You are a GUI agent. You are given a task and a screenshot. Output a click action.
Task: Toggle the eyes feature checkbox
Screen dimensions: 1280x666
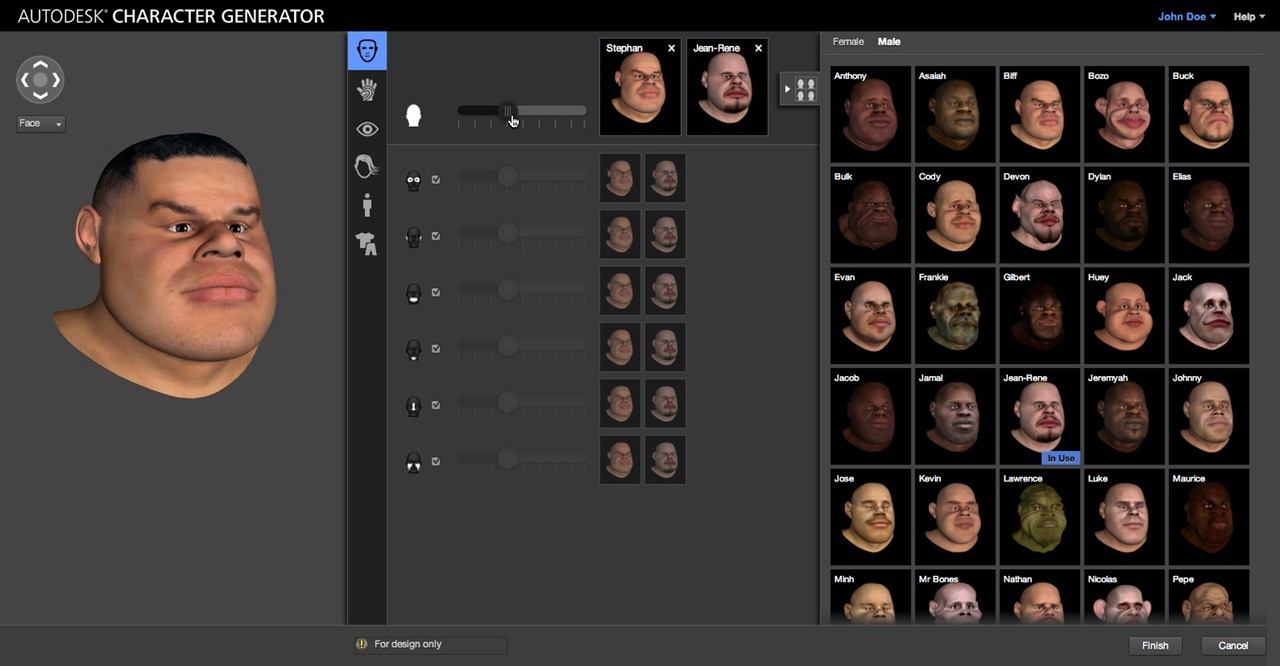pyautogui.click(x=436, y=180)
